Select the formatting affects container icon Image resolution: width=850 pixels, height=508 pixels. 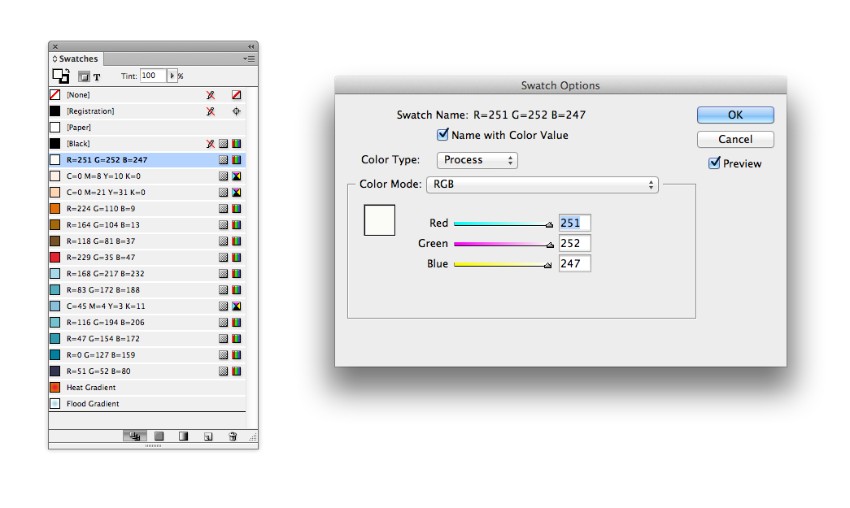(83, 76)
